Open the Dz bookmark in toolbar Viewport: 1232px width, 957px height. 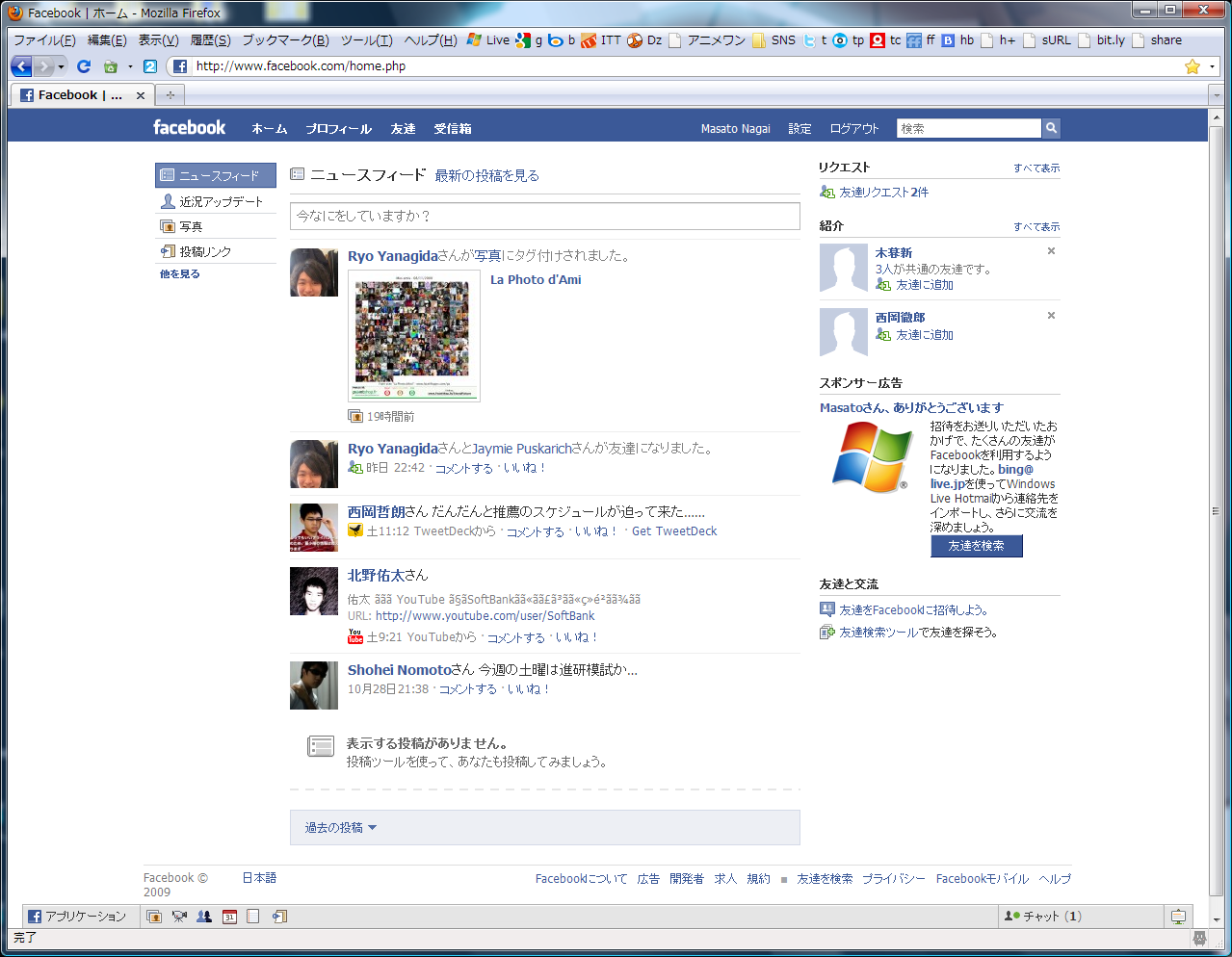pos(645,40)
